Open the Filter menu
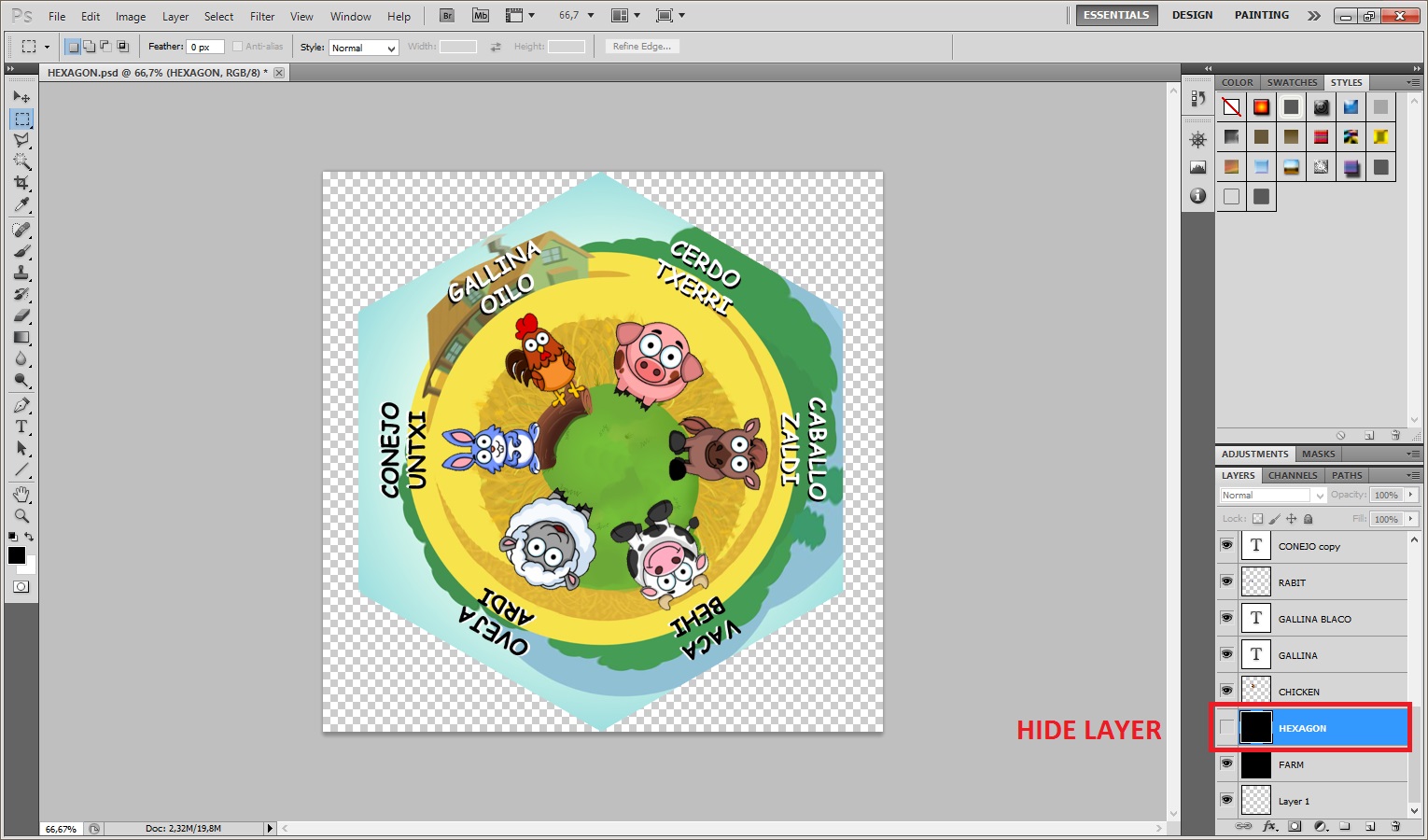The height and width of the screenshot is (840, 1428). (x=262, y=17)
